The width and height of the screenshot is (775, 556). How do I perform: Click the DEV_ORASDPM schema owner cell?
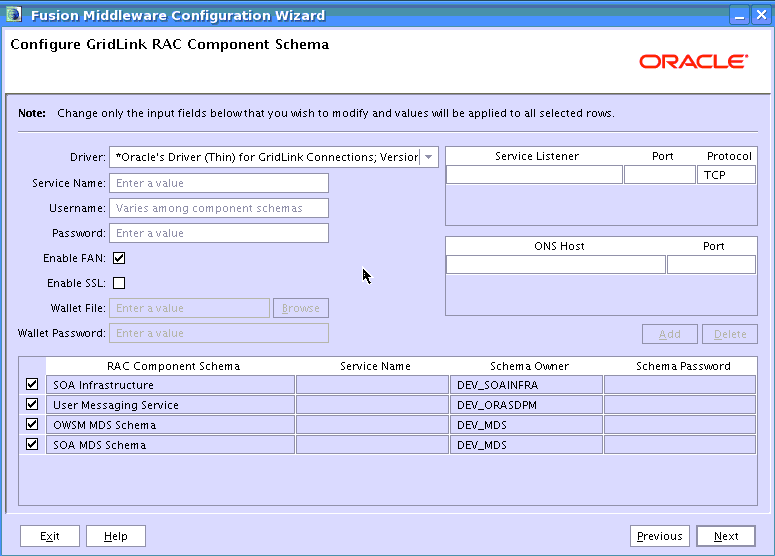coord(526,405)
